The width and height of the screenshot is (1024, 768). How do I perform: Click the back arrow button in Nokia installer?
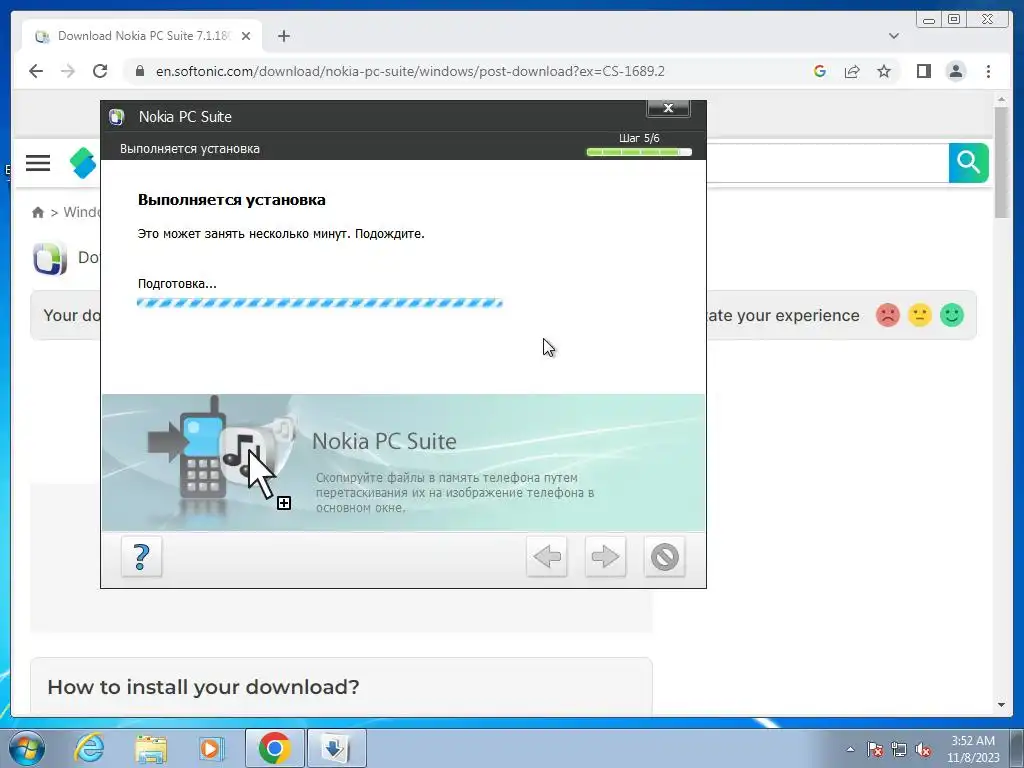click(547, 557)
